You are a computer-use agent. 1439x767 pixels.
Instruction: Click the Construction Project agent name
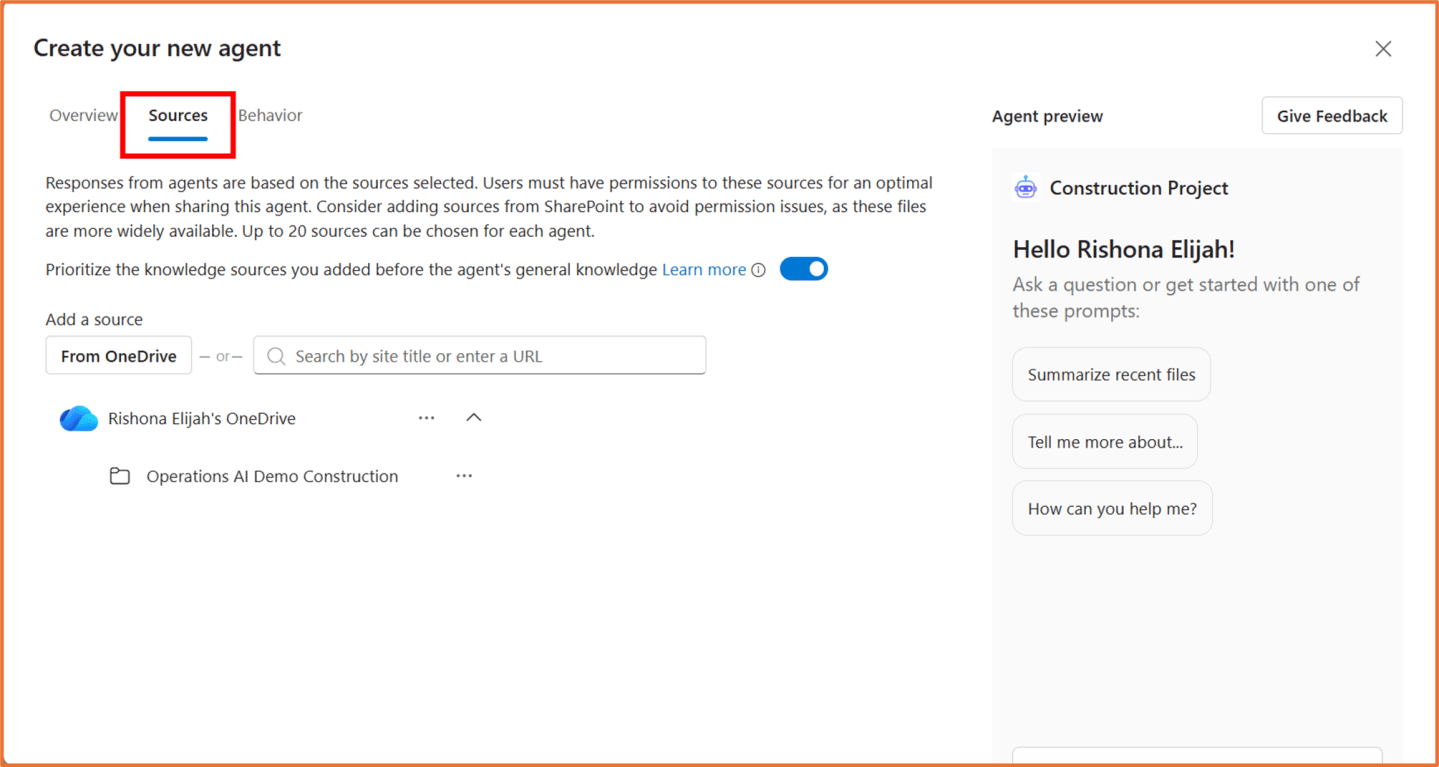pyautogui.click(x=1139, y=188)
